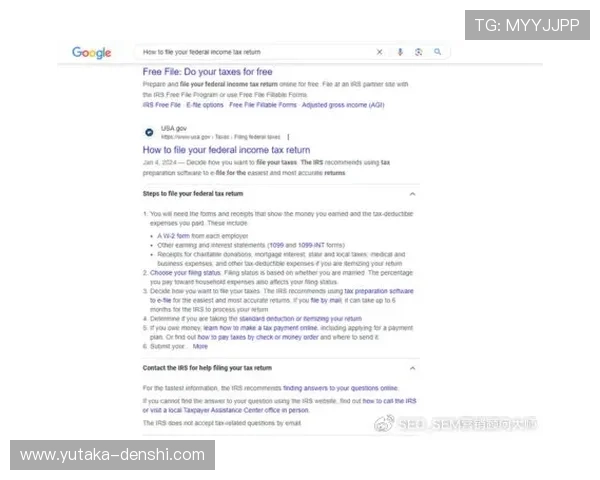This screenshot has width=600, height=480.
Task: Open 'How to file your federal income tax return' result
Action: point(226,151)
